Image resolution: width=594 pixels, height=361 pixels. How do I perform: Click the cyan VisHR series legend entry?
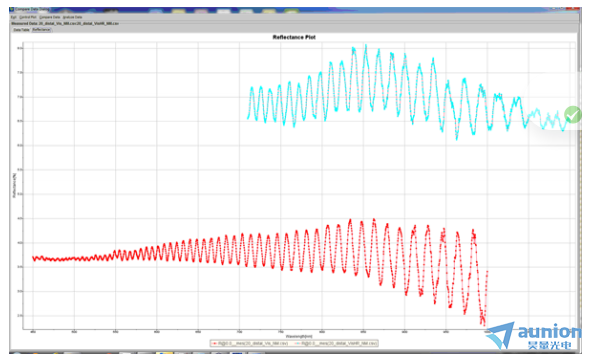[336, 343]
